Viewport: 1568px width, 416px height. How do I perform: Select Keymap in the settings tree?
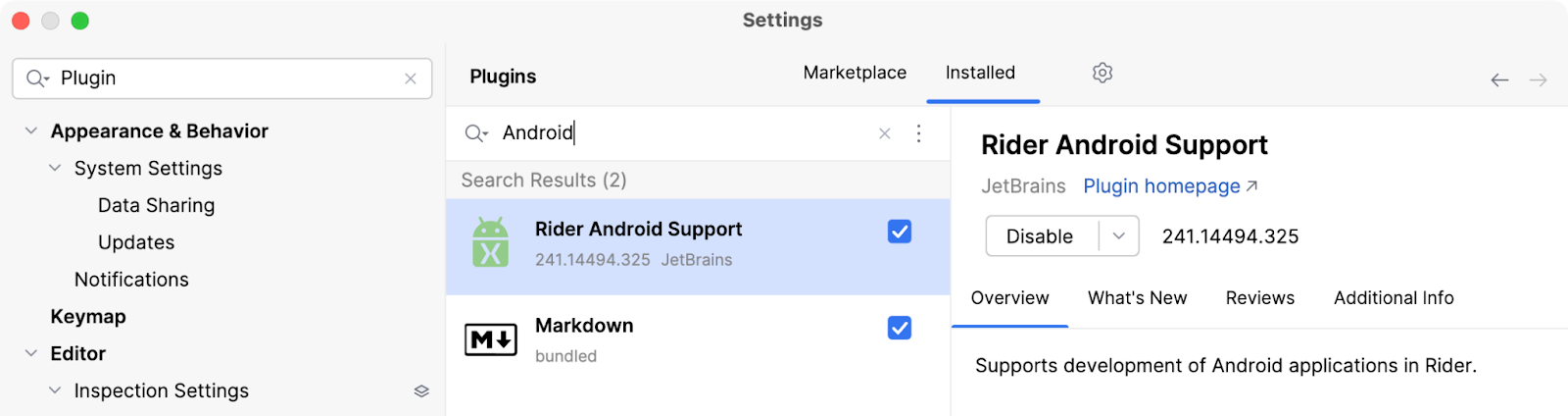pos(88,317)
